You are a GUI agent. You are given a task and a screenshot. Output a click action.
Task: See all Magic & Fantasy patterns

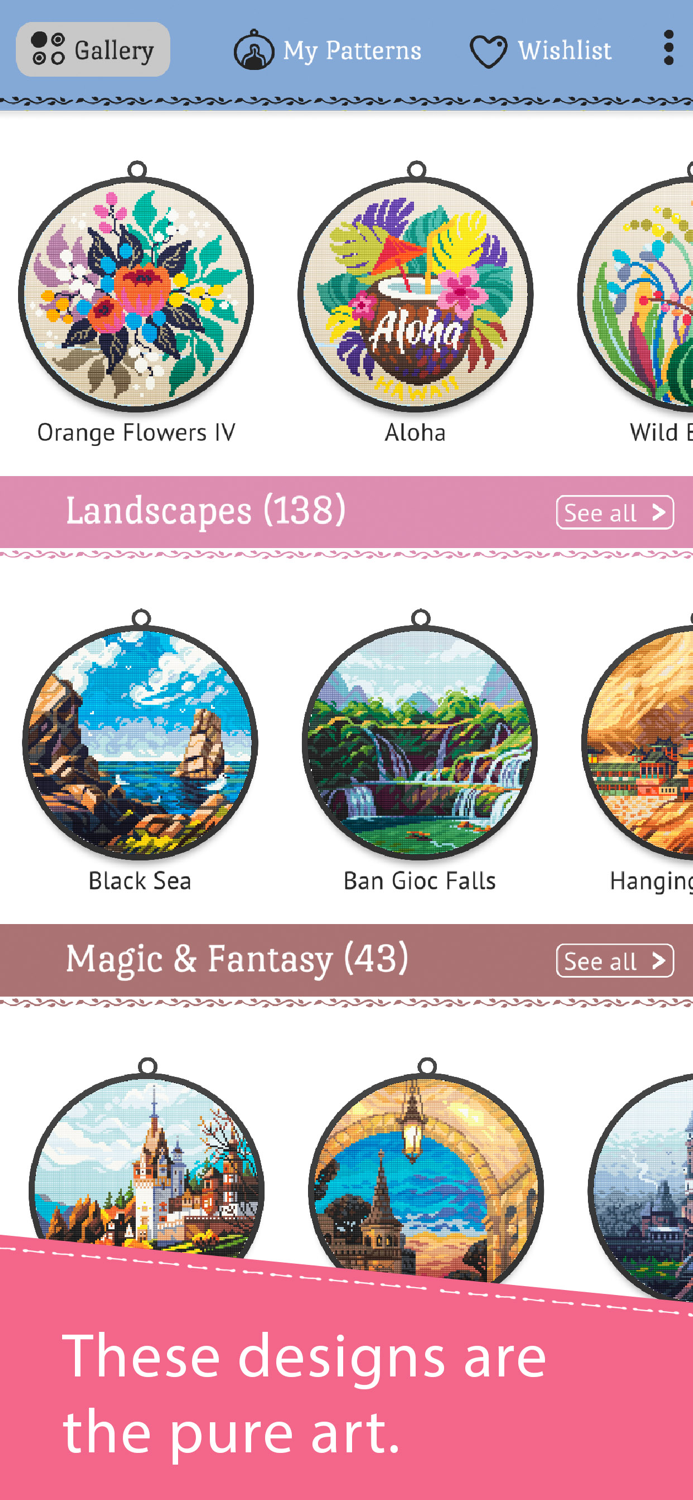tap(615, 960)
